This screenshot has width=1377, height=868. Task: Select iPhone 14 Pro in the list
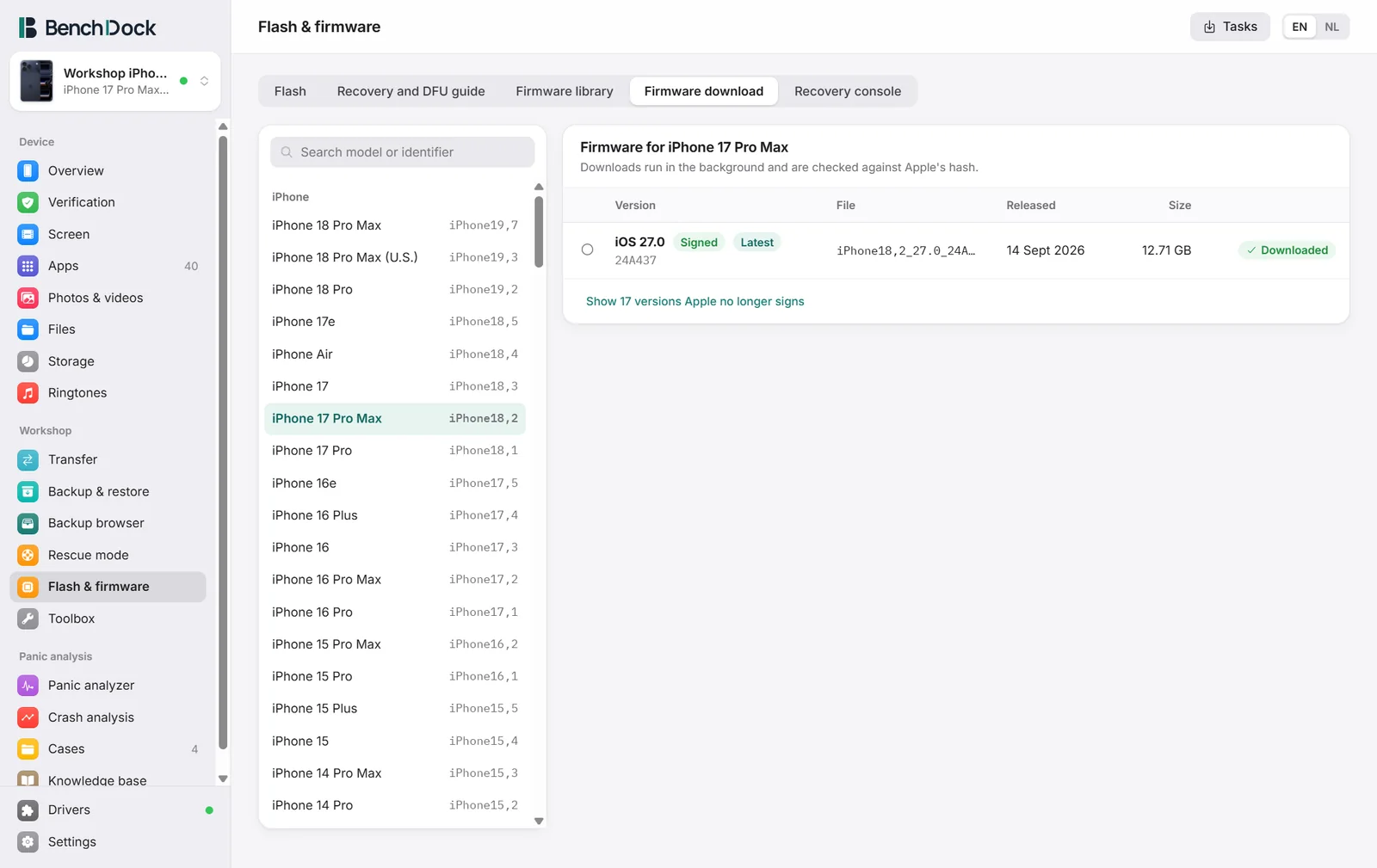(x=395, y=805)
